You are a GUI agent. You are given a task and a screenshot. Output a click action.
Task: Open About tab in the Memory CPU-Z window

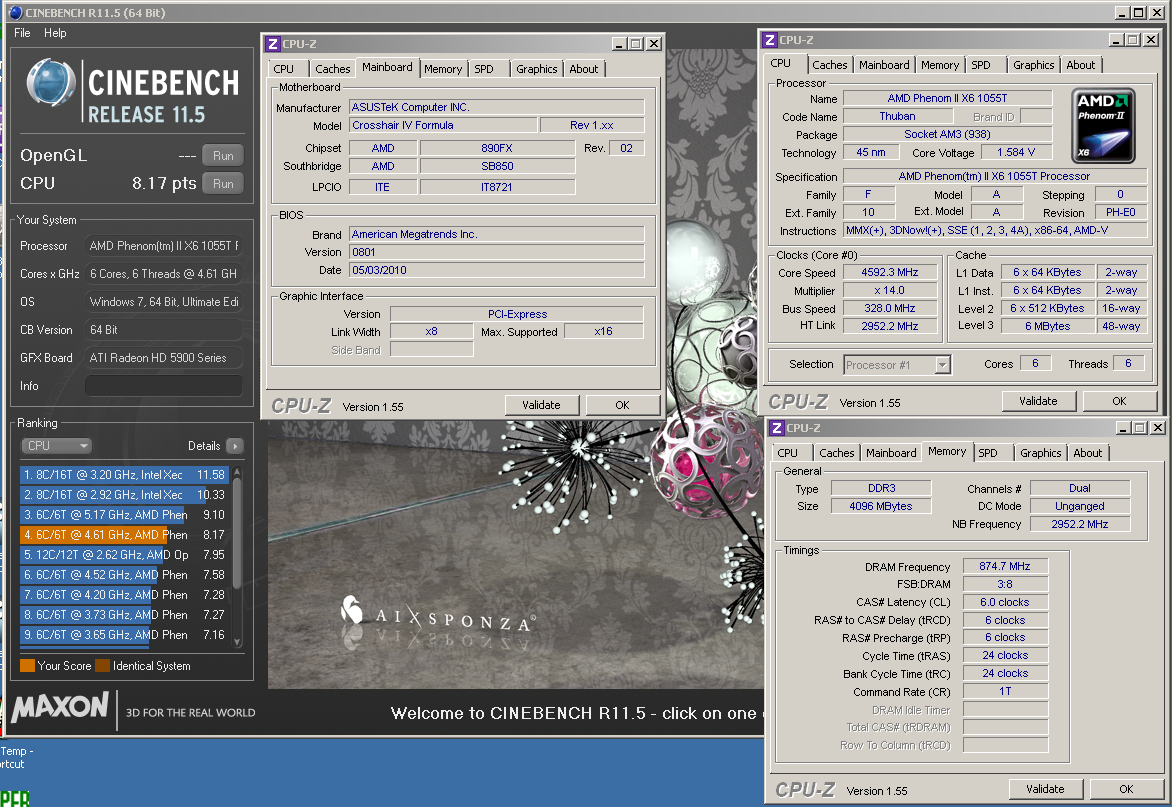coord(1088,453)
